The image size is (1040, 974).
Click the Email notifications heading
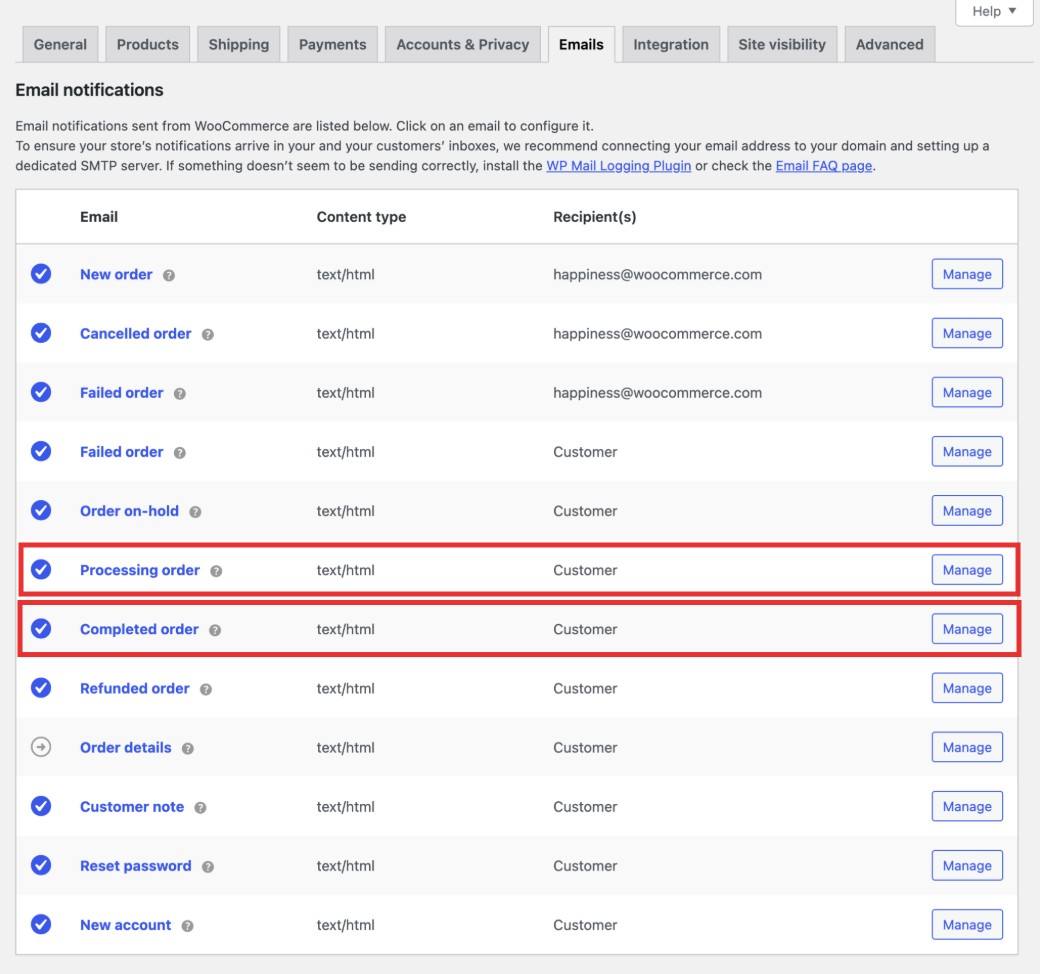[x=90, y=90]
